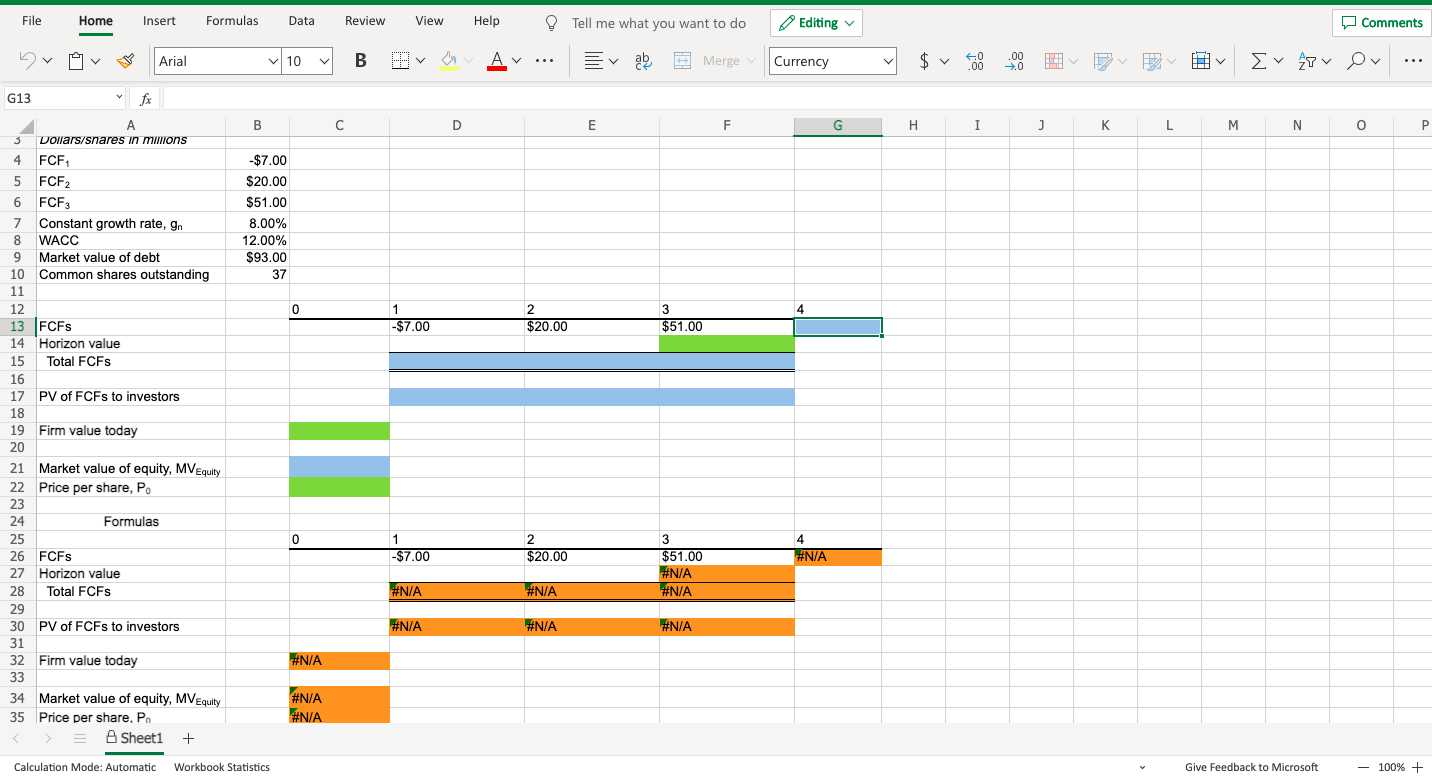Choose a font color from the red swatch
Screen dimensions: 1432x778
(497, 61)
